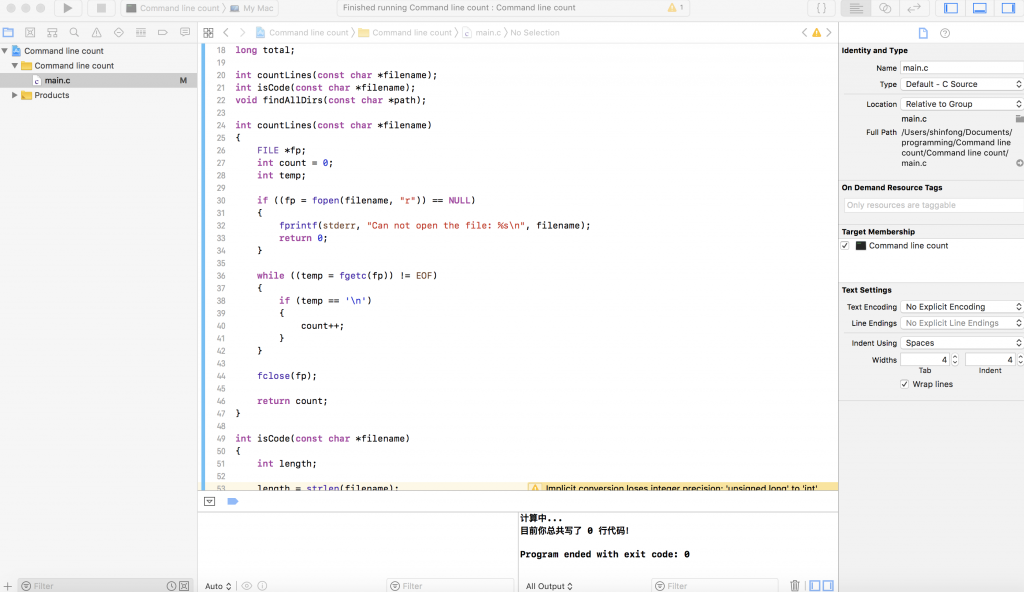Go back in editor history

(x=226, y=33)
